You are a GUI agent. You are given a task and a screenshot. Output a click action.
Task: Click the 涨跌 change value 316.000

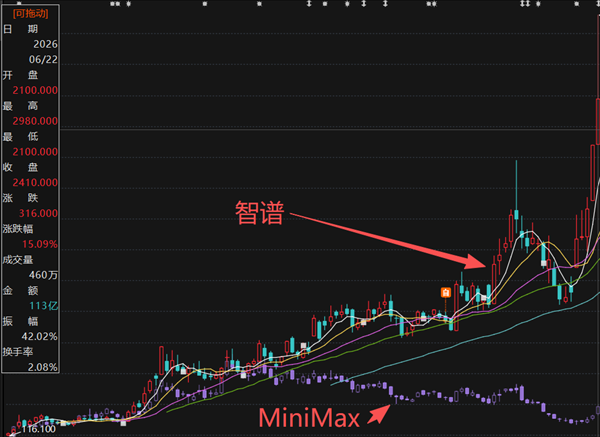[38, 214]
